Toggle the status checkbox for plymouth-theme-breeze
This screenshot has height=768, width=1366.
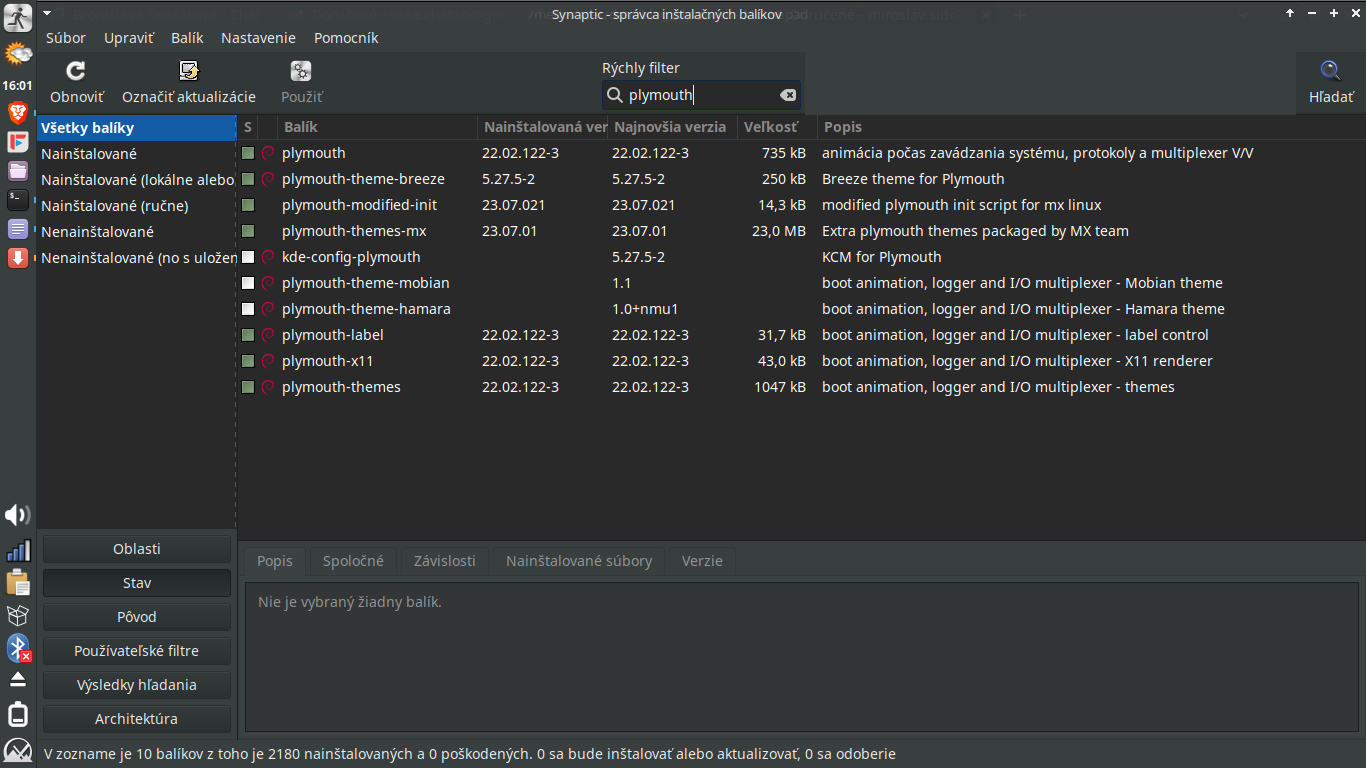248,179
